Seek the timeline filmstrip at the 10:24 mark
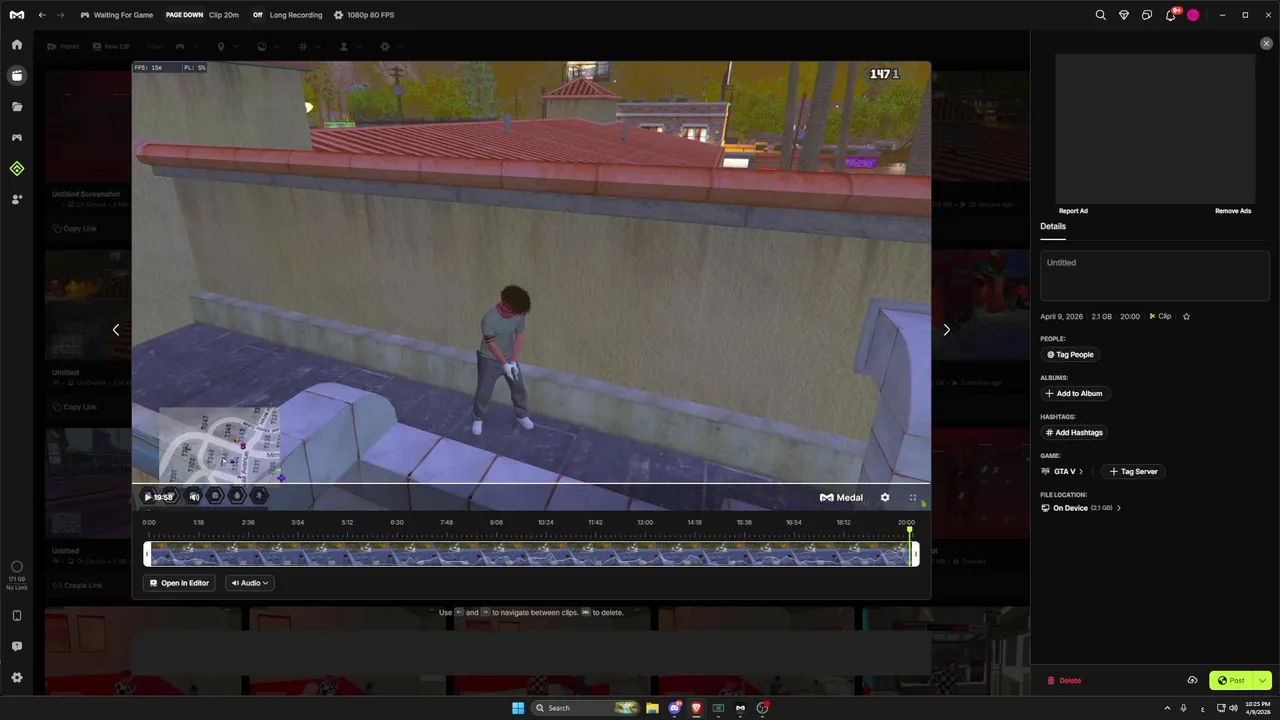The image size is (1280, 720). [545, 554]
